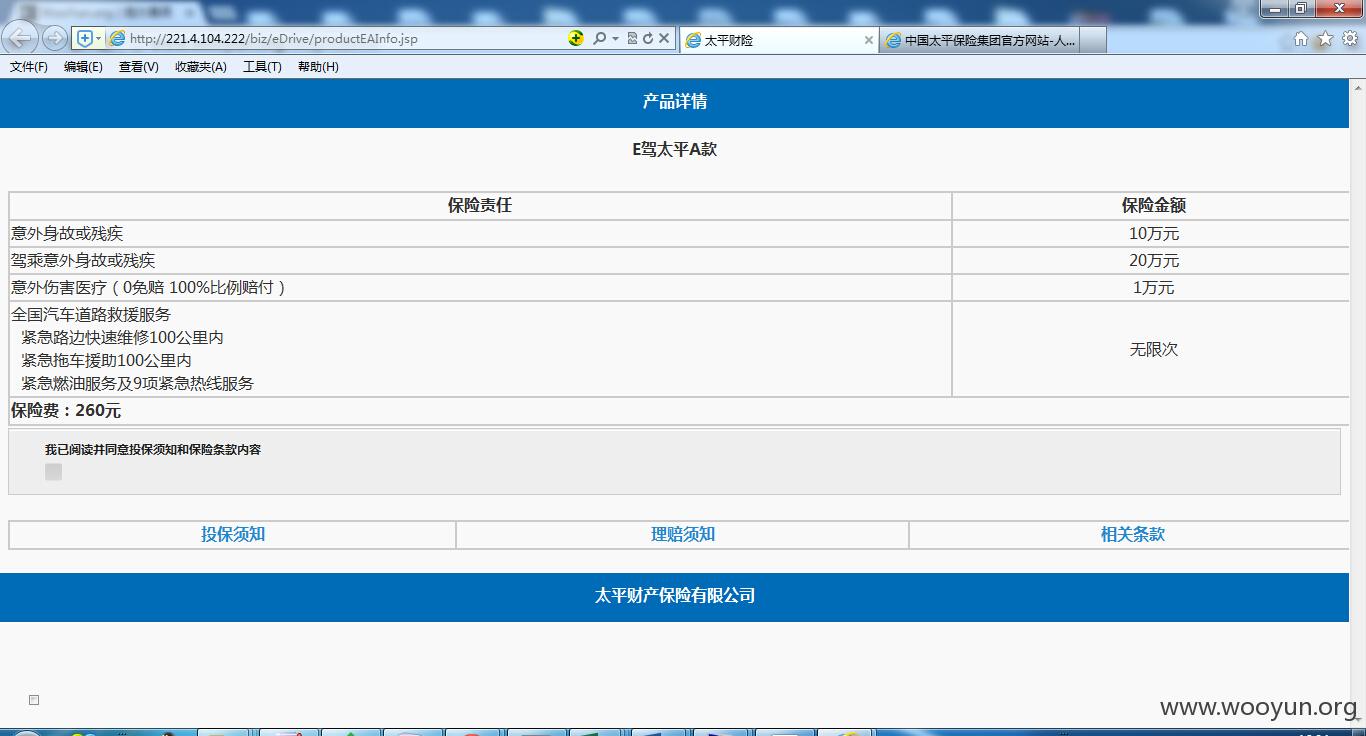The image size is (1366, 736).
Task: Click the 紧急拖车援助100公里内 line
Action: click(x=106, y=361)
